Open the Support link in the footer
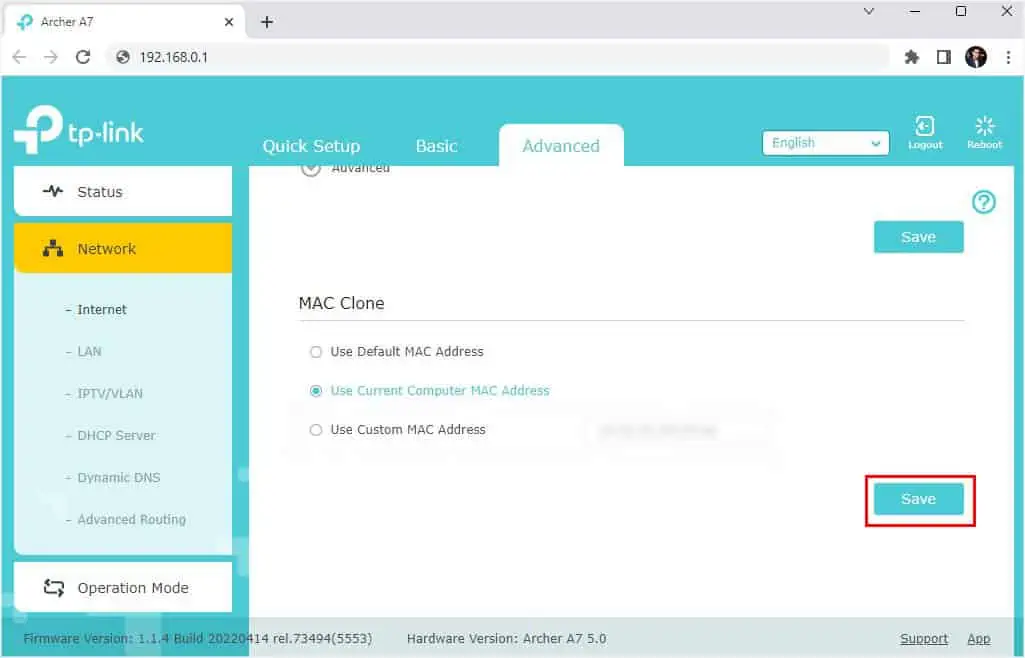 coord(923,638)
